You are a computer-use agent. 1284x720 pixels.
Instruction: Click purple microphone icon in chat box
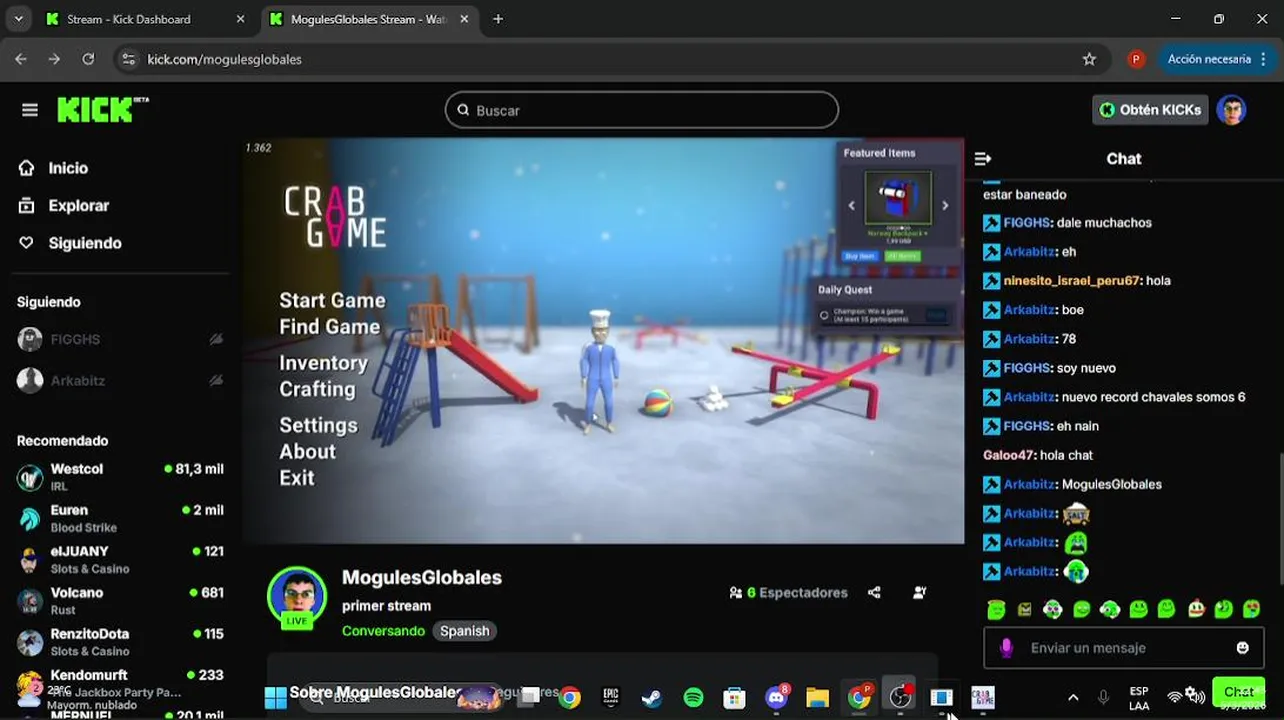coord(1006,648)
